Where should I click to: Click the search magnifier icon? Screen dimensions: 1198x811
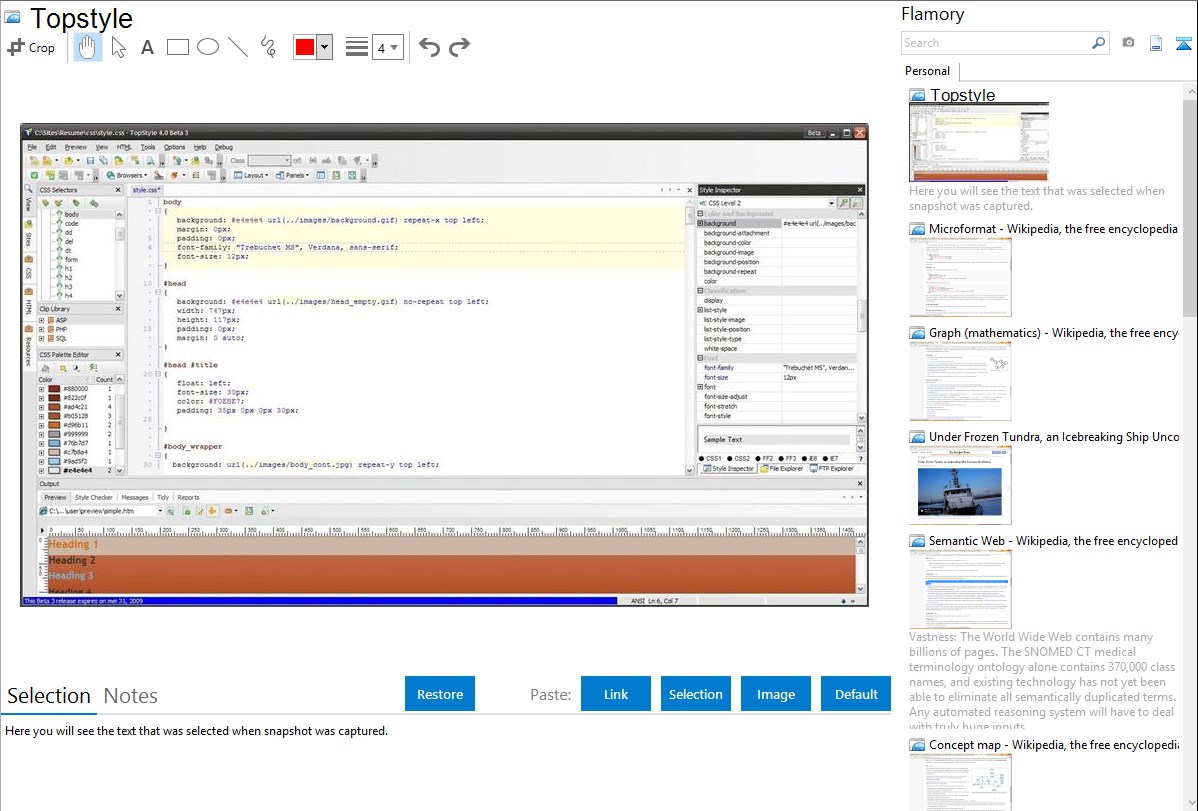pos(1098,43)
